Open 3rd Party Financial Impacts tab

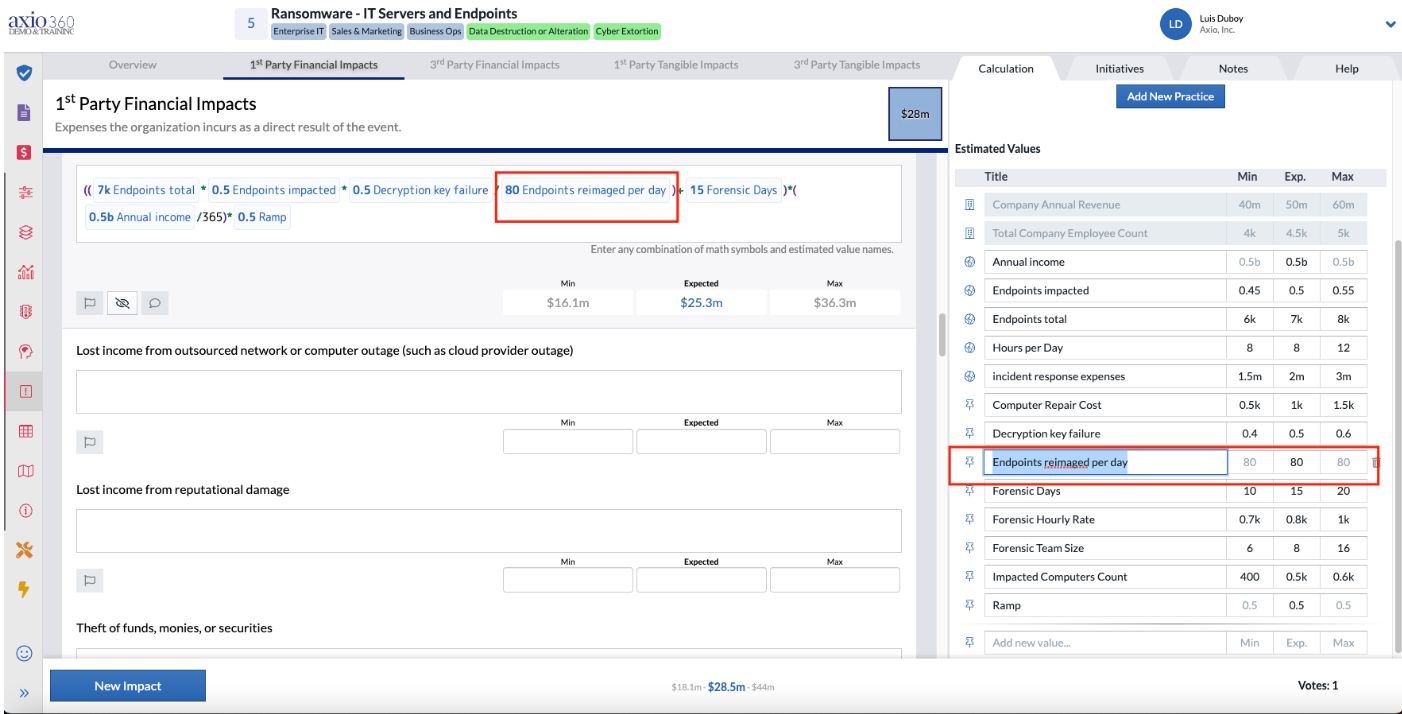(x=495, y=65)
